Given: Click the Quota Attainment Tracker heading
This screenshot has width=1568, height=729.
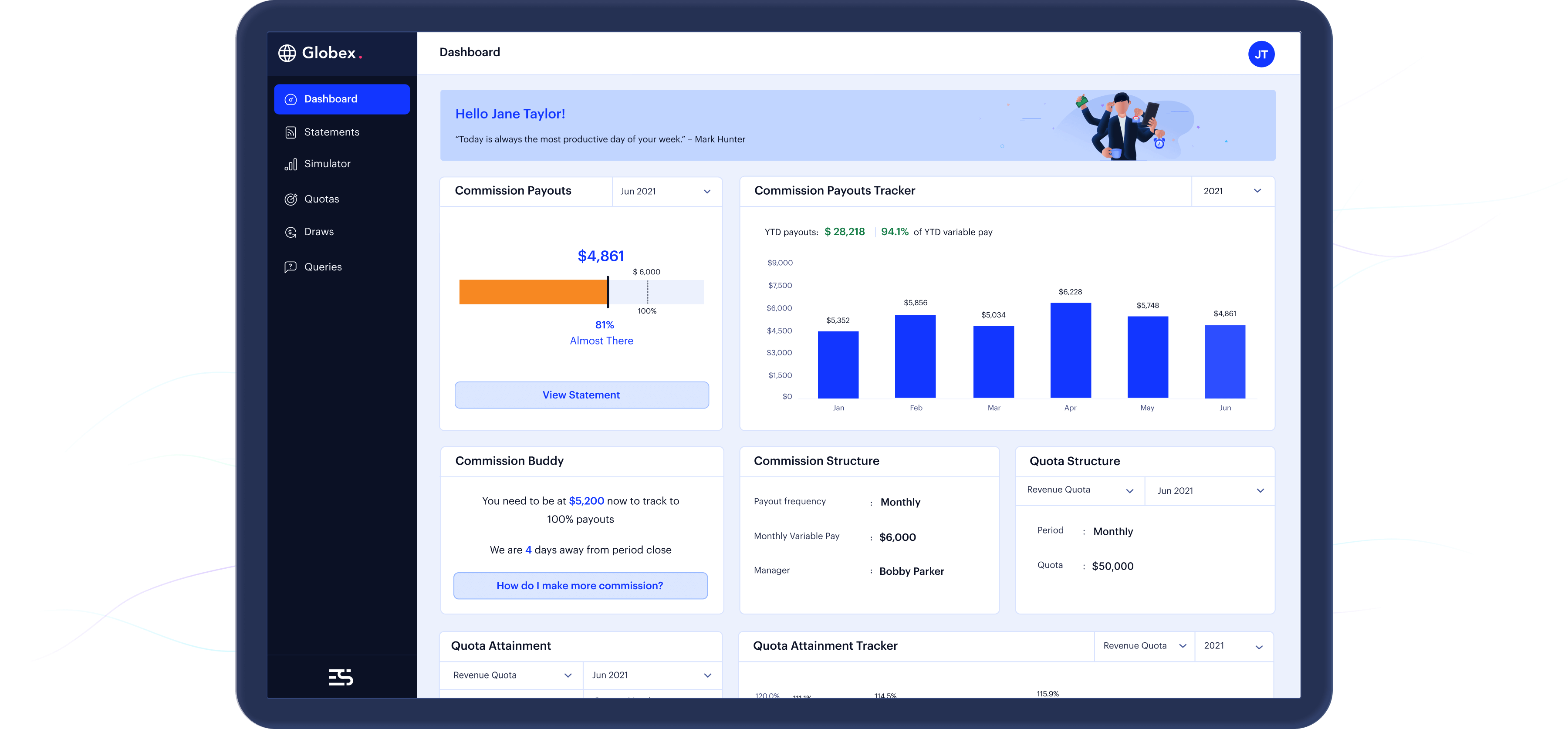Looking at the screenshot, I should tap(825, 646).
